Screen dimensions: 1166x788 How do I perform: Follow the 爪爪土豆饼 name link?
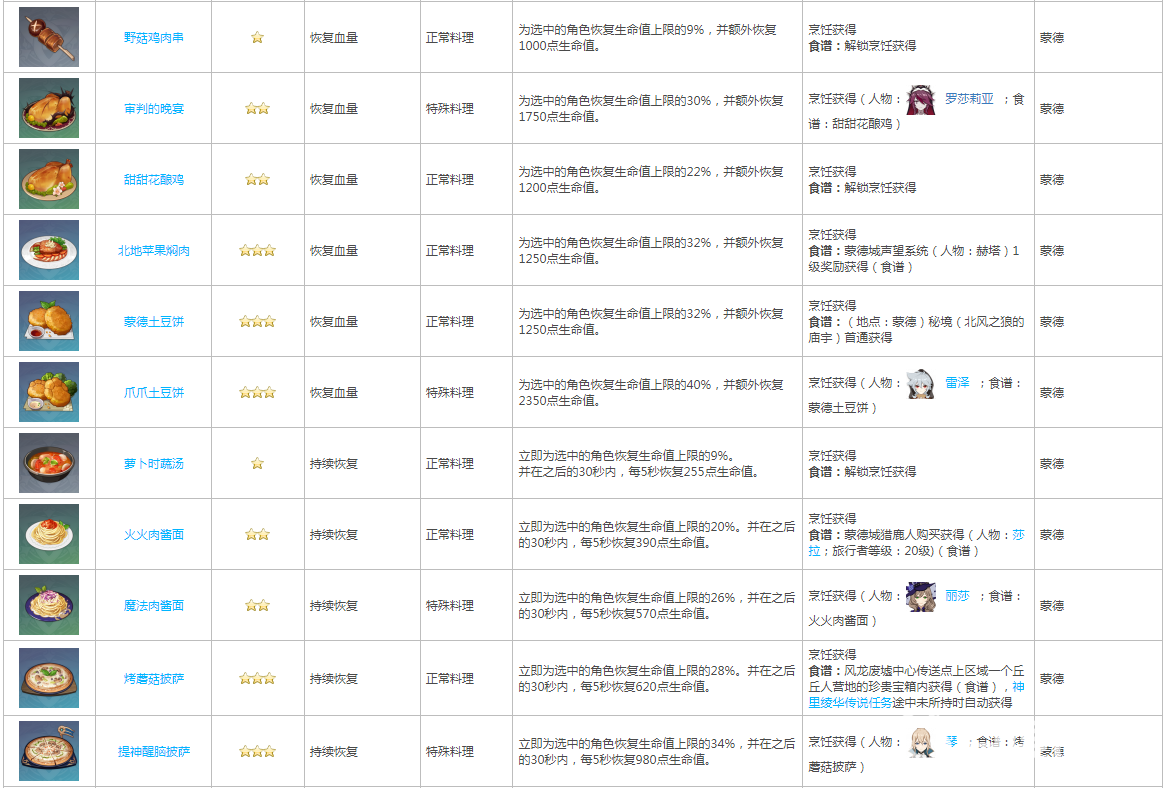(x=153, y=393)
